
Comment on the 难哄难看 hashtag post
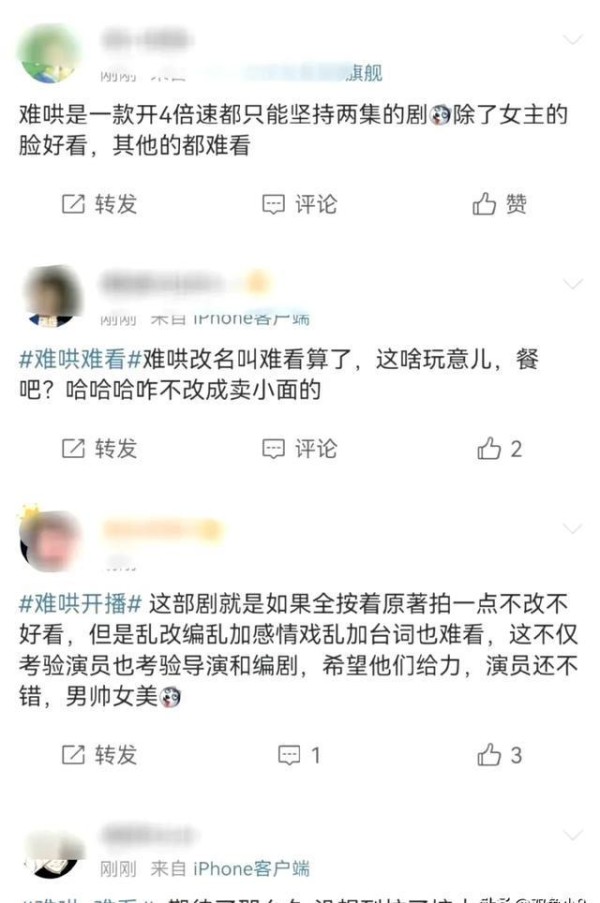click(299, 448)
